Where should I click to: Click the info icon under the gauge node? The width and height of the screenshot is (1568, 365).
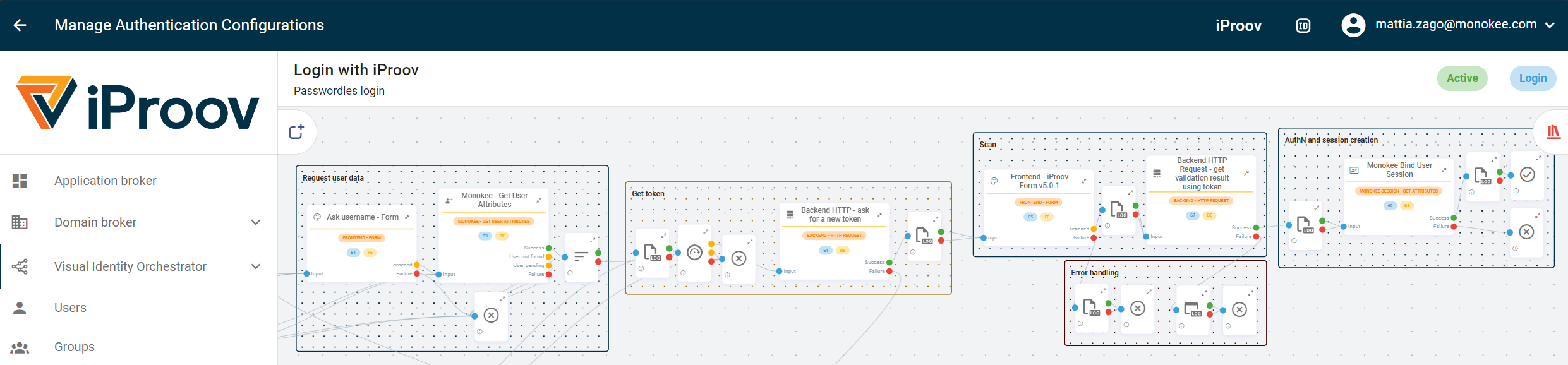(x=683, y=273)
